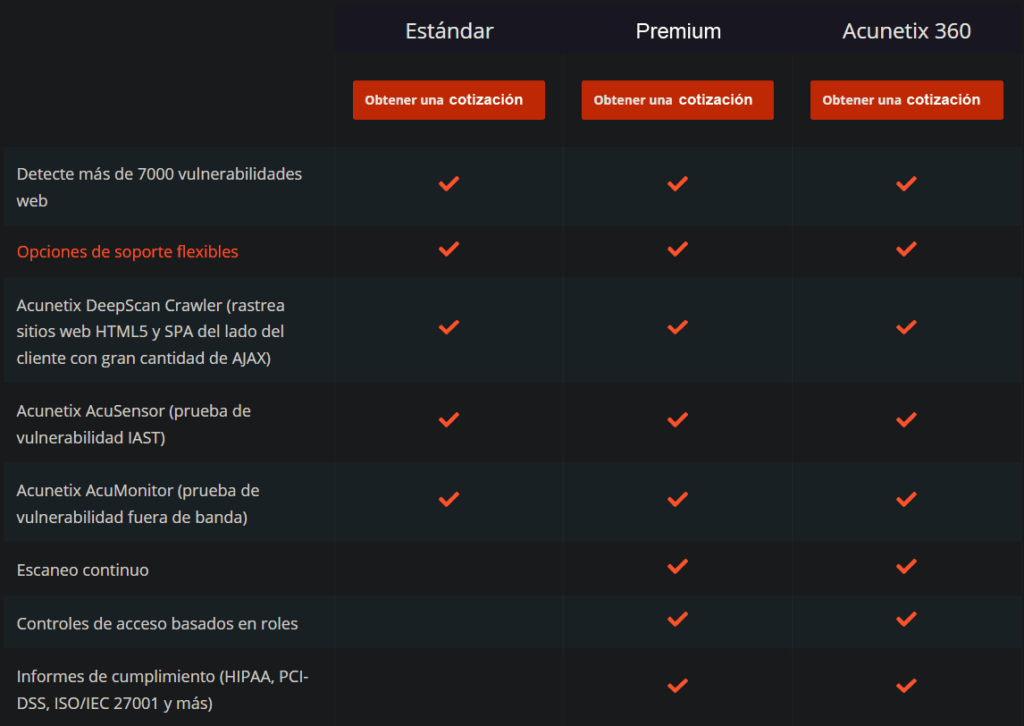Click the 'Controles de acceso basados en roles' label
Image resolution: width=1024 pixels, height=726 pixels.
(x=157, y=624)
